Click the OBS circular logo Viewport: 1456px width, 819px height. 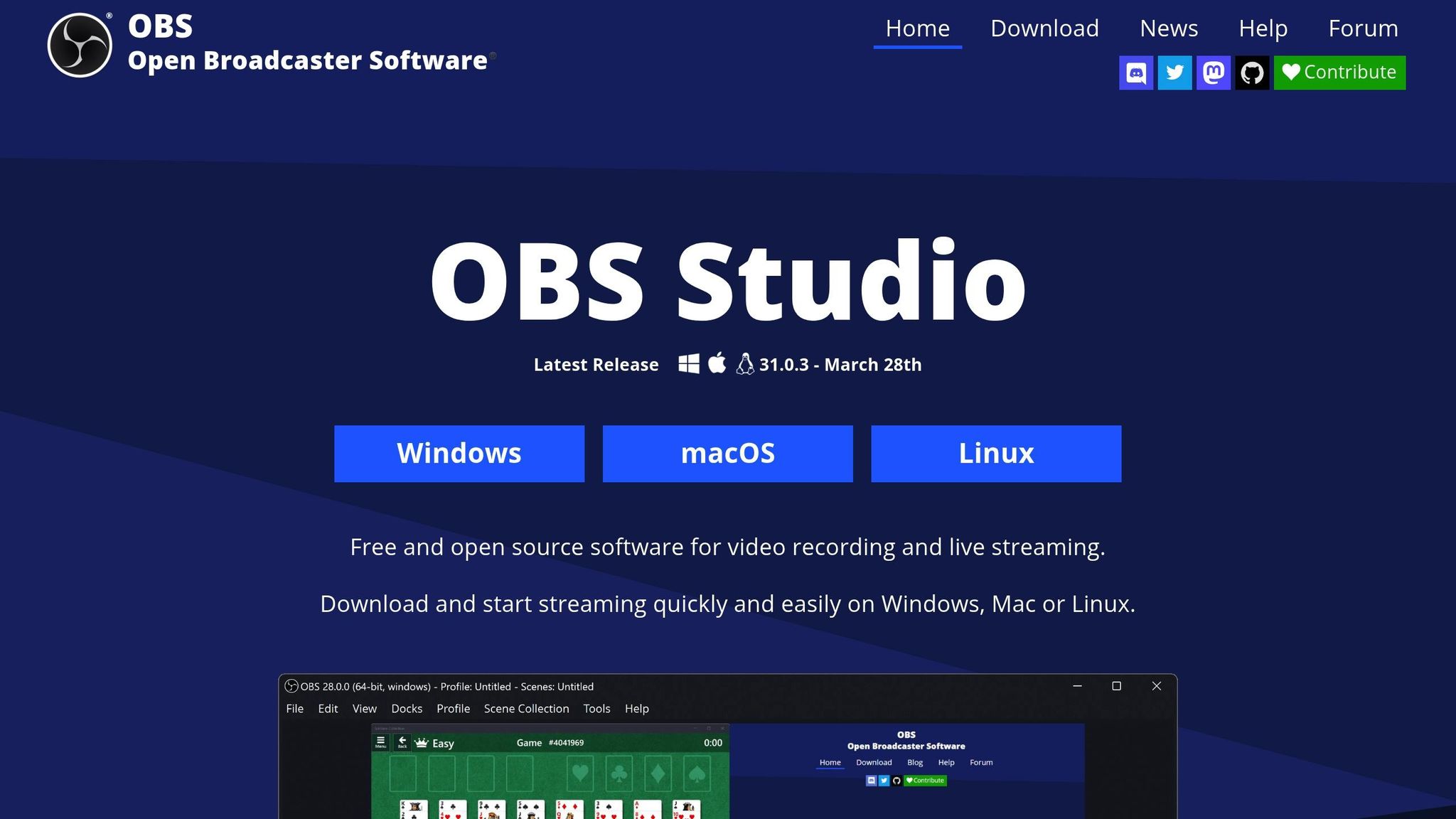click(x=80, y=45)
